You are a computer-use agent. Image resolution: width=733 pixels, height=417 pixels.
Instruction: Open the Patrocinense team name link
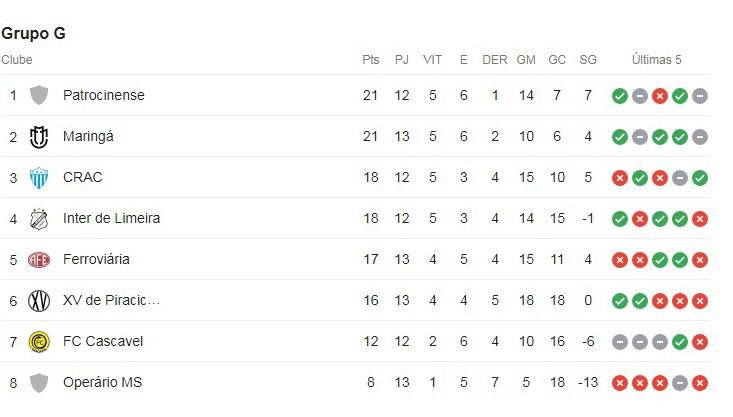click(x=104, y=95)
